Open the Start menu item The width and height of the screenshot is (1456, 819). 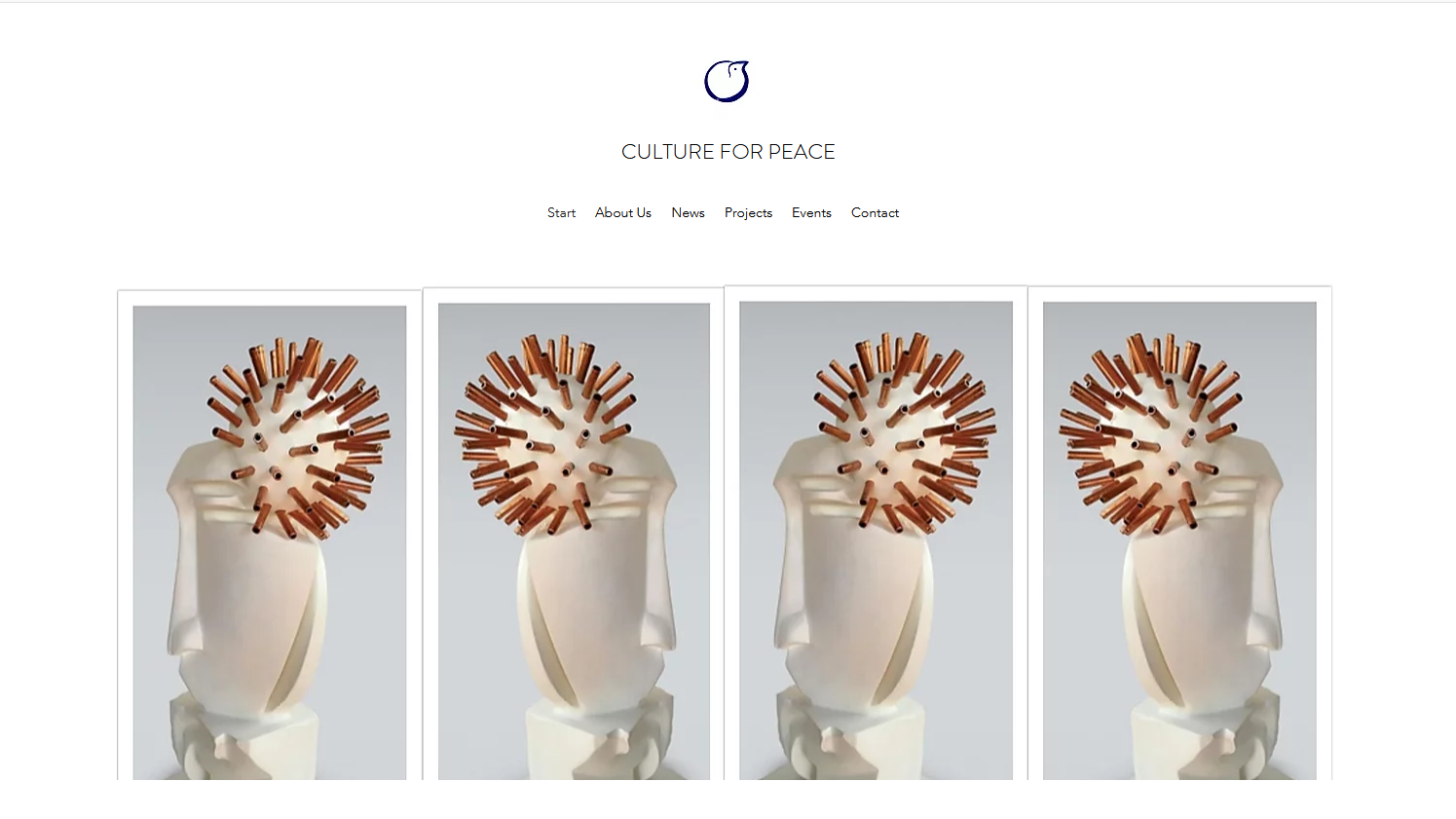click(x=561, y=212)
